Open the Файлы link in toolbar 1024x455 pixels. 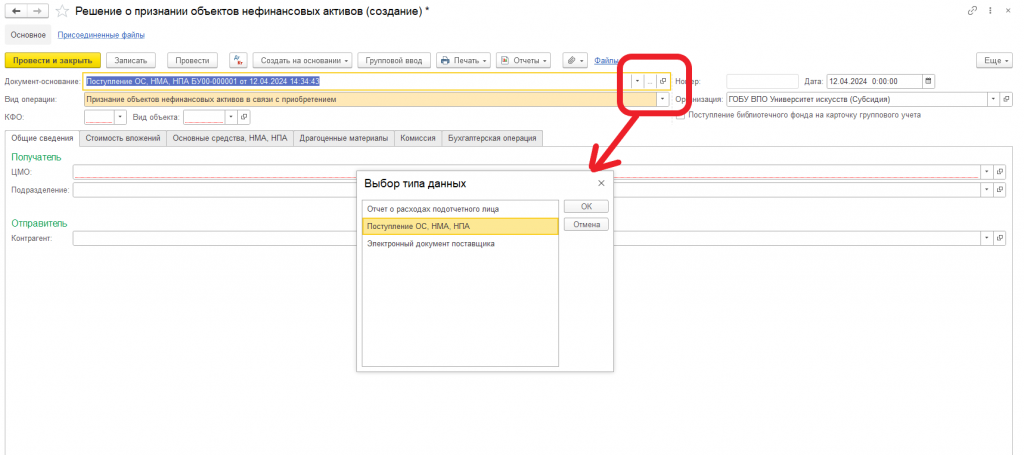click(x=607, y=60)
